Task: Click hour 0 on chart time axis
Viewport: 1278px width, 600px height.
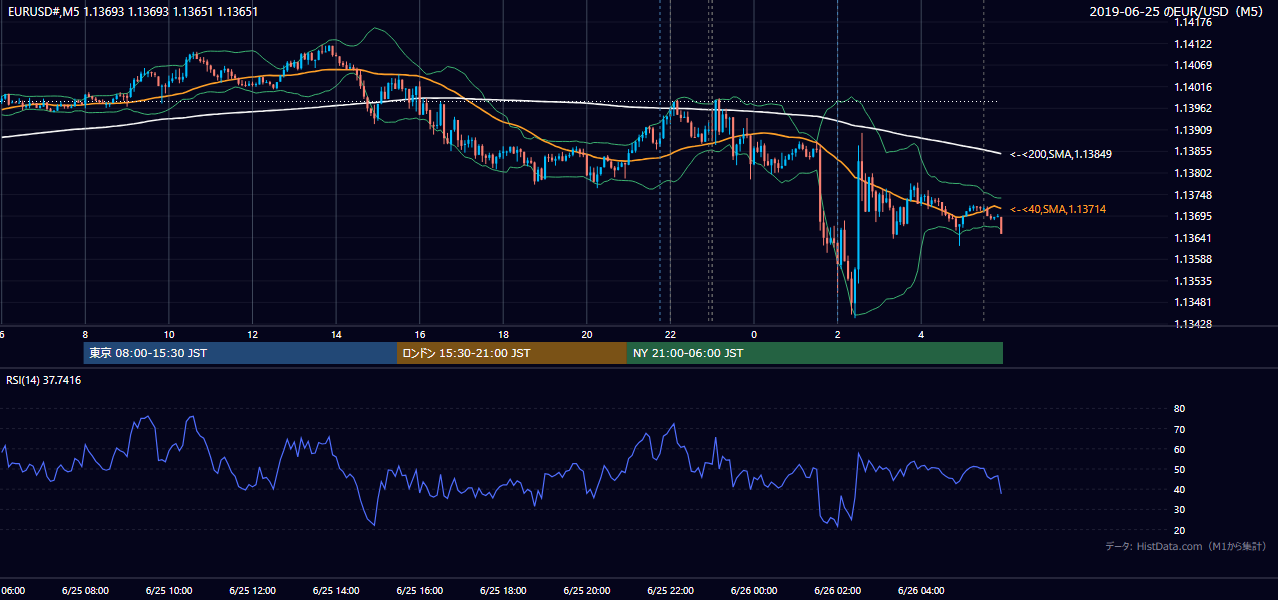Action: pyautogui.click(x=754, y=334)
